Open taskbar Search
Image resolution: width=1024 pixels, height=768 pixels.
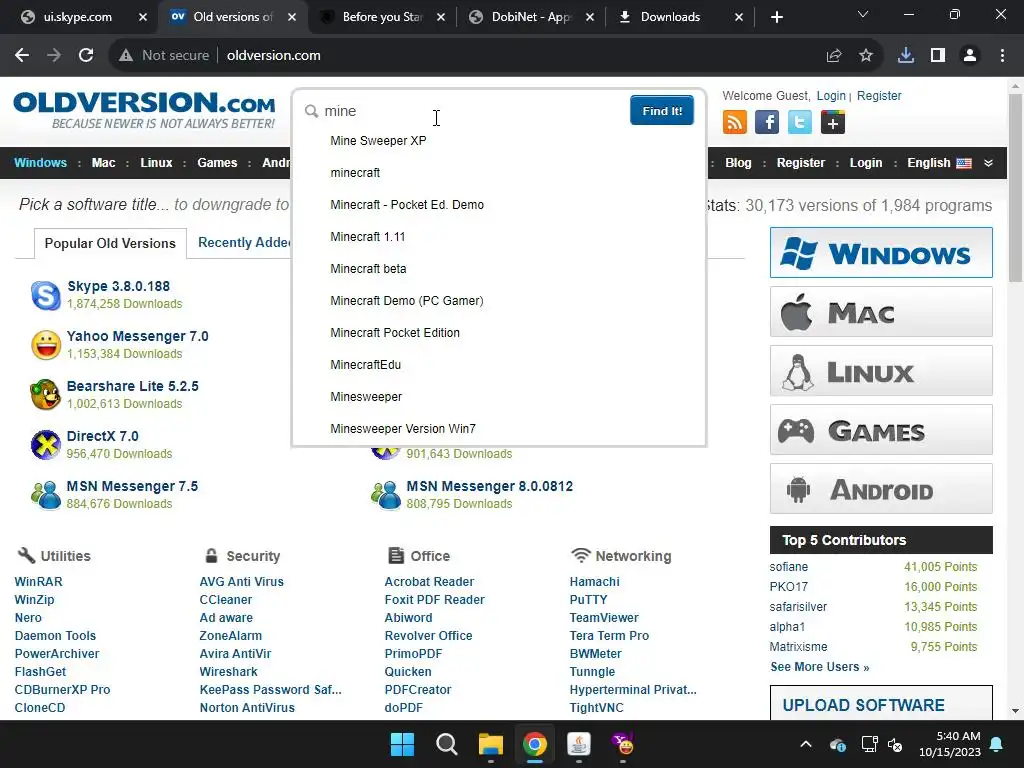click(x=447, y=744)
